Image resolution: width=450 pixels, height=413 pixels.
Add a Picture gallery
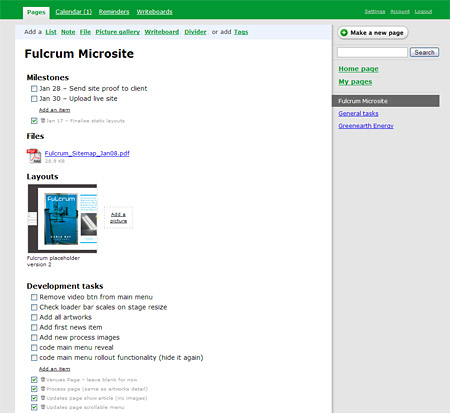point(117,32)
